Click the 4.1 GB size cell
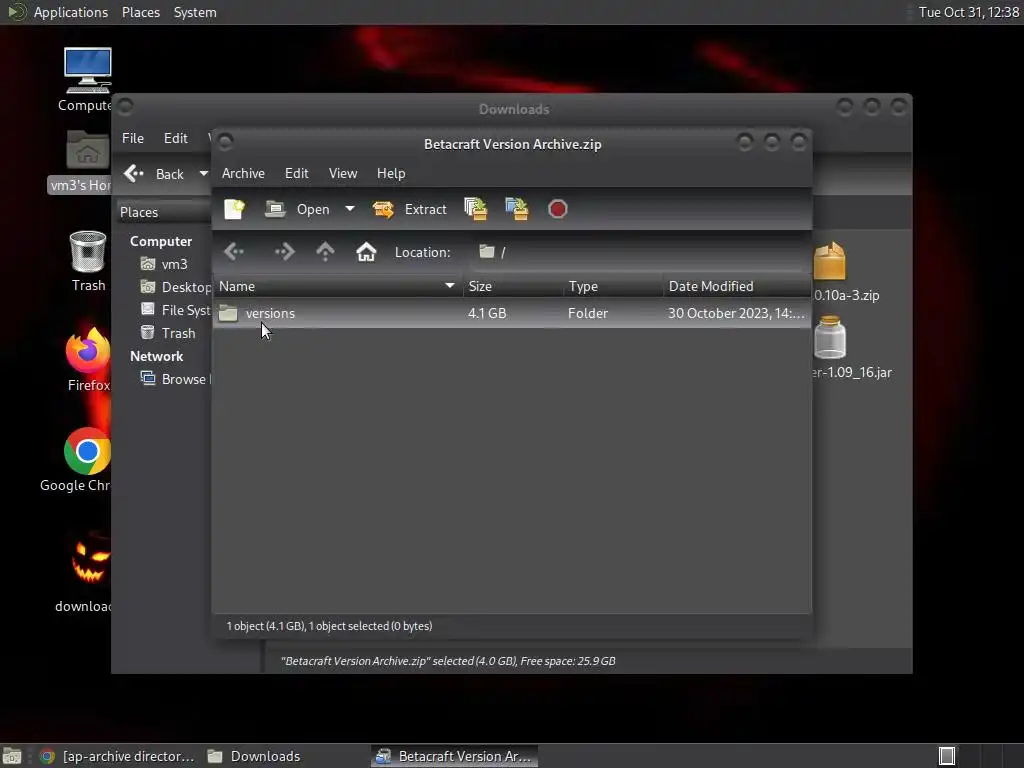The image size is (1024, 768). (487, 313)
